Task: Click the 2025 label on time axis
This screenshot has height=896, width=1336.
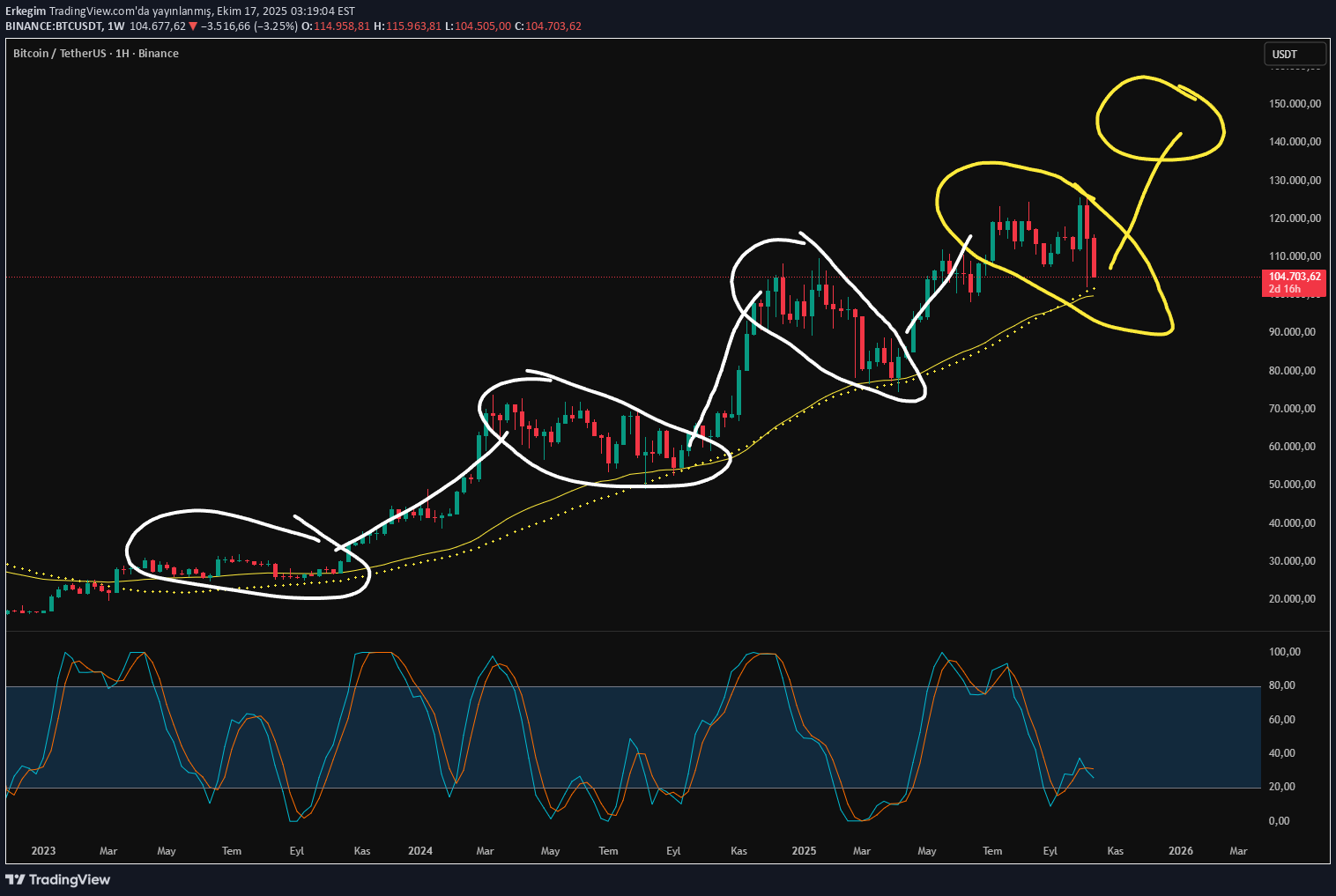Action: [804, 851]
